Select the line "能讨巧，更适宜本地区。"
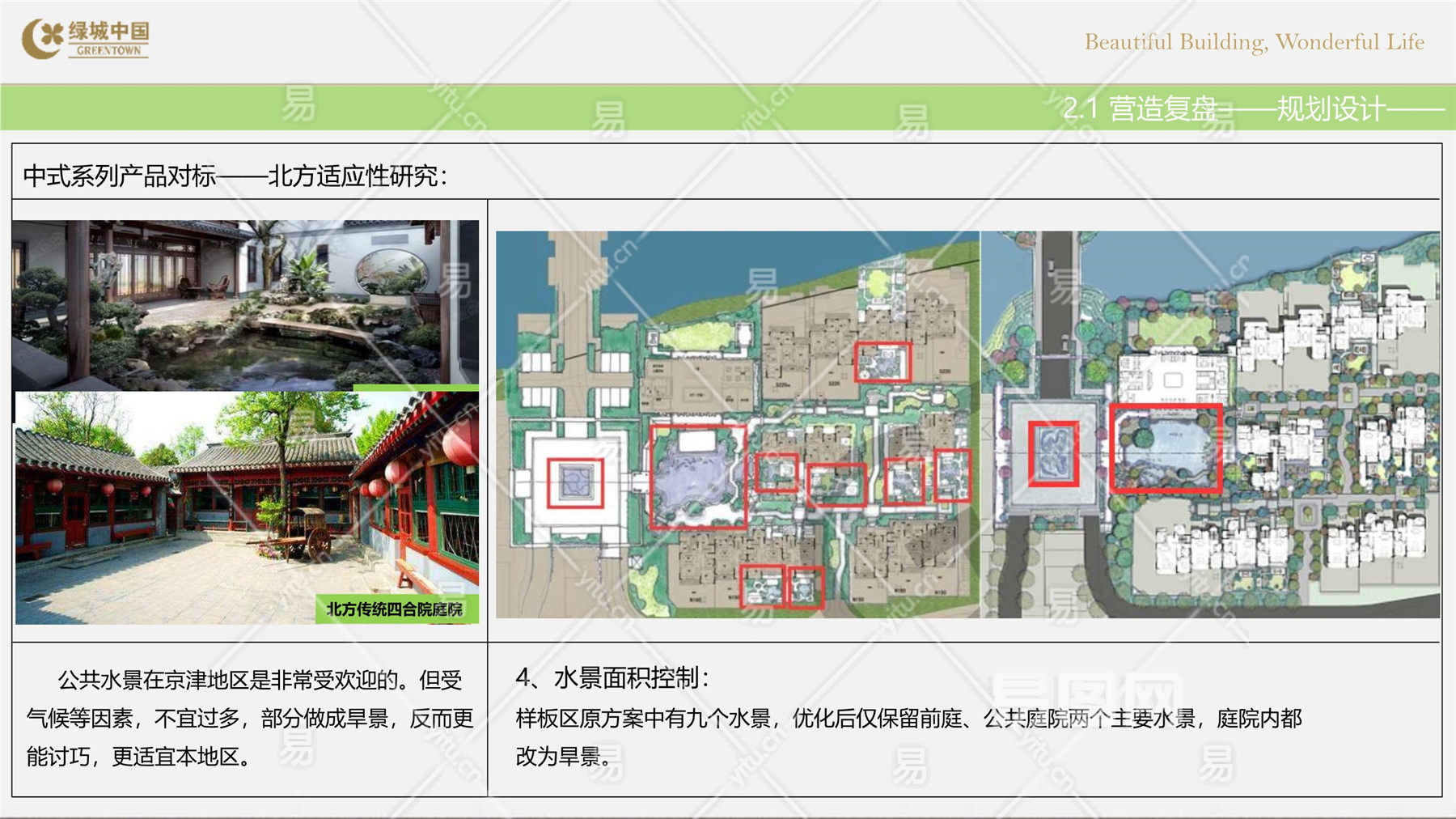1456x819 pixels. [138, 757]
